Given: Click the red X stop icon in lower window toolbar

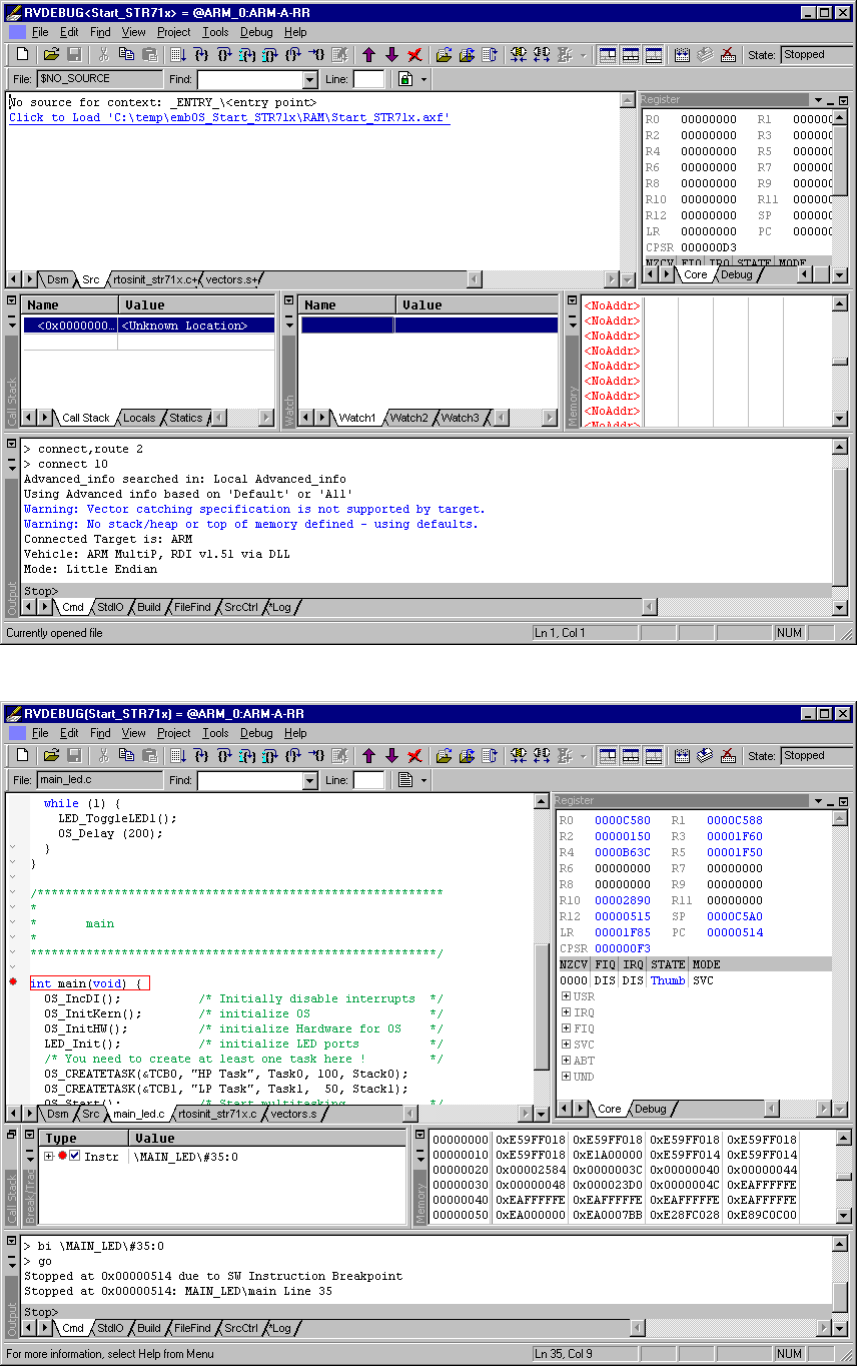Looking at the screenshot, I should [x=415, y=755].
